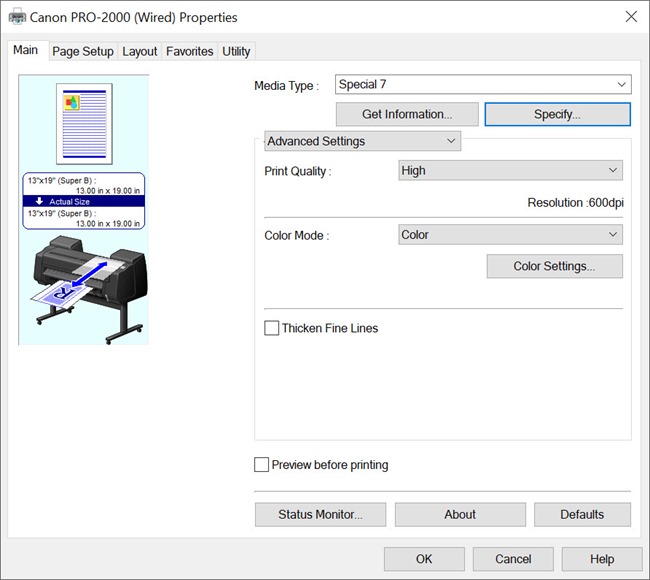Open the Favorites tab
The width and height of the screenshot is (650, 580).
(189, 51)
